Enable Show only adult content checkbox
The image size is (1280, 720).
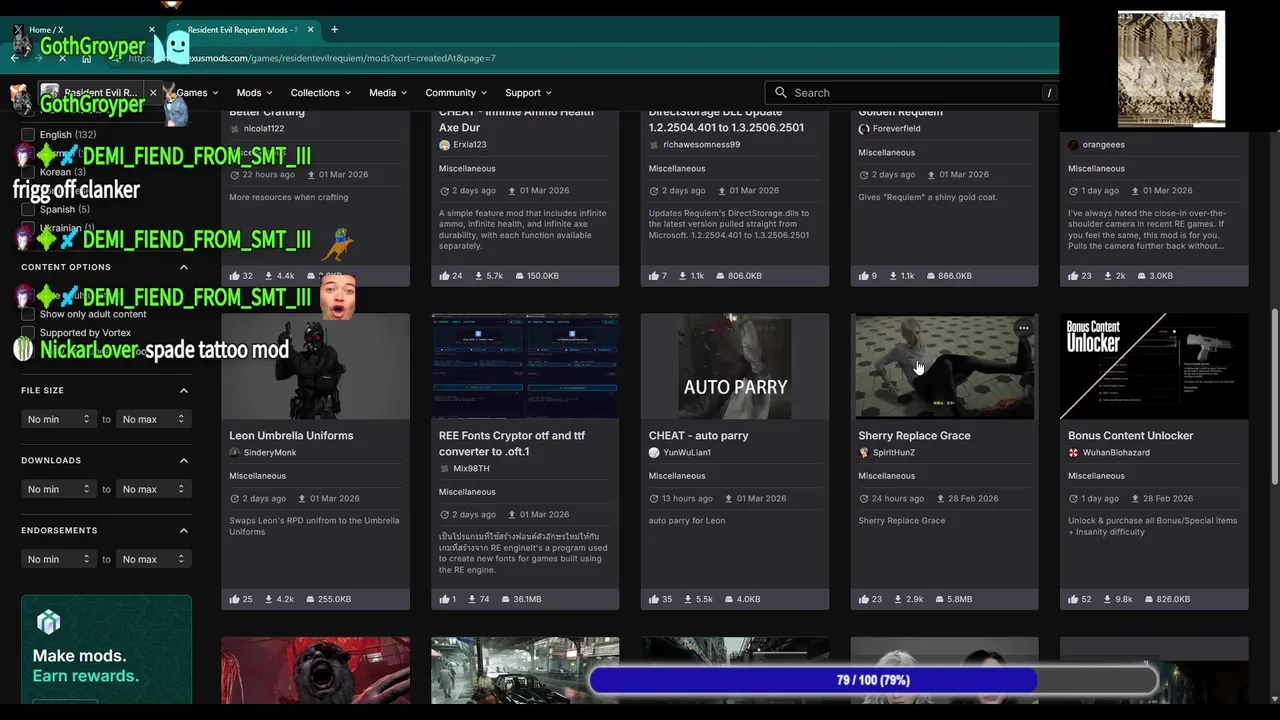[28, 314]
